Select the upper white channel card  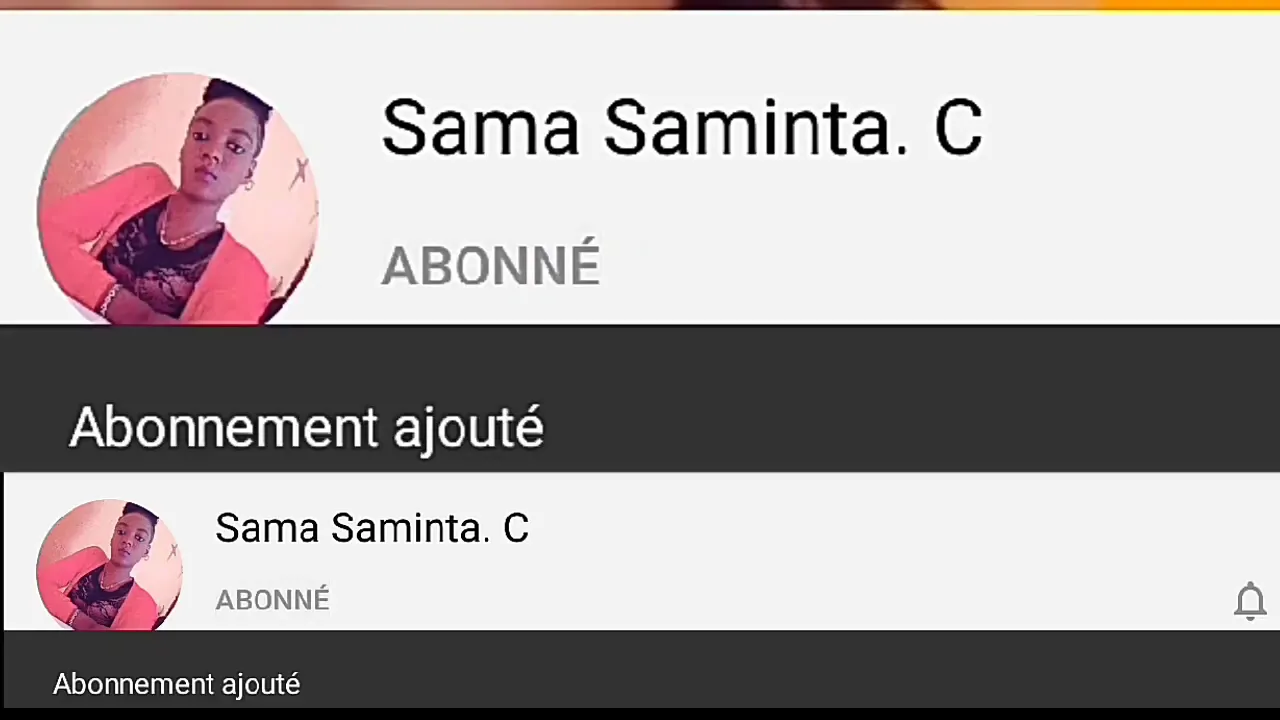tap(640, 167)
